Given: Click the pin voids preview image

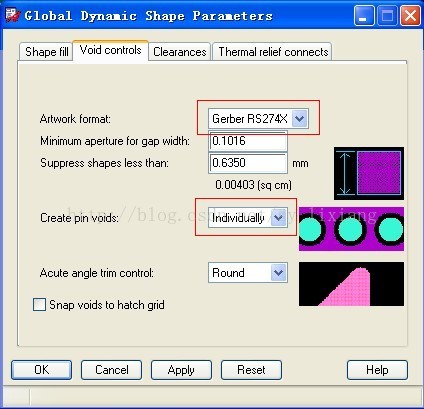Looking at the screenshot, I should tap(351, 229).
